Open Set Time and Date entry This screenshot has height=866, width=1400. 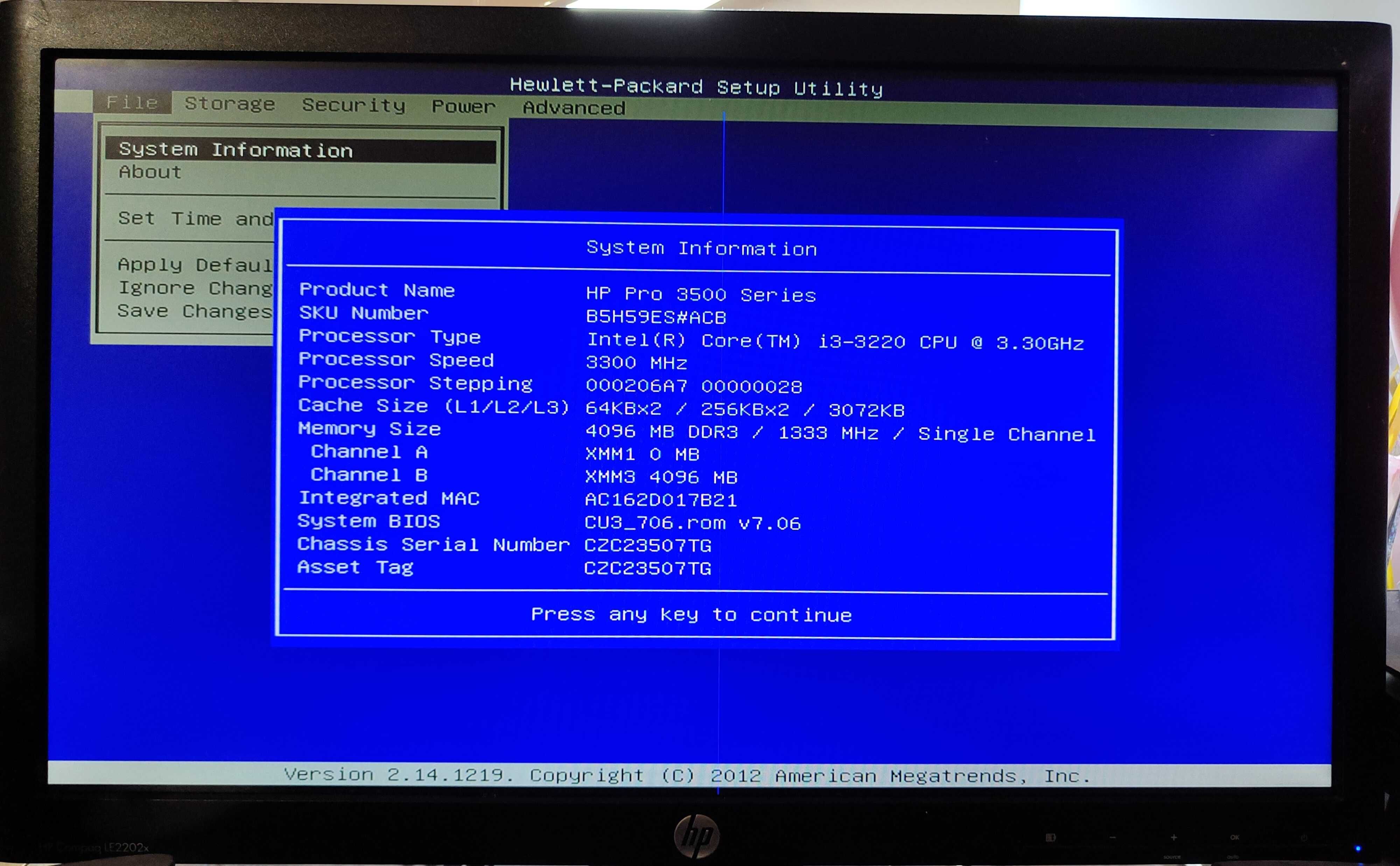pos(196,218)
